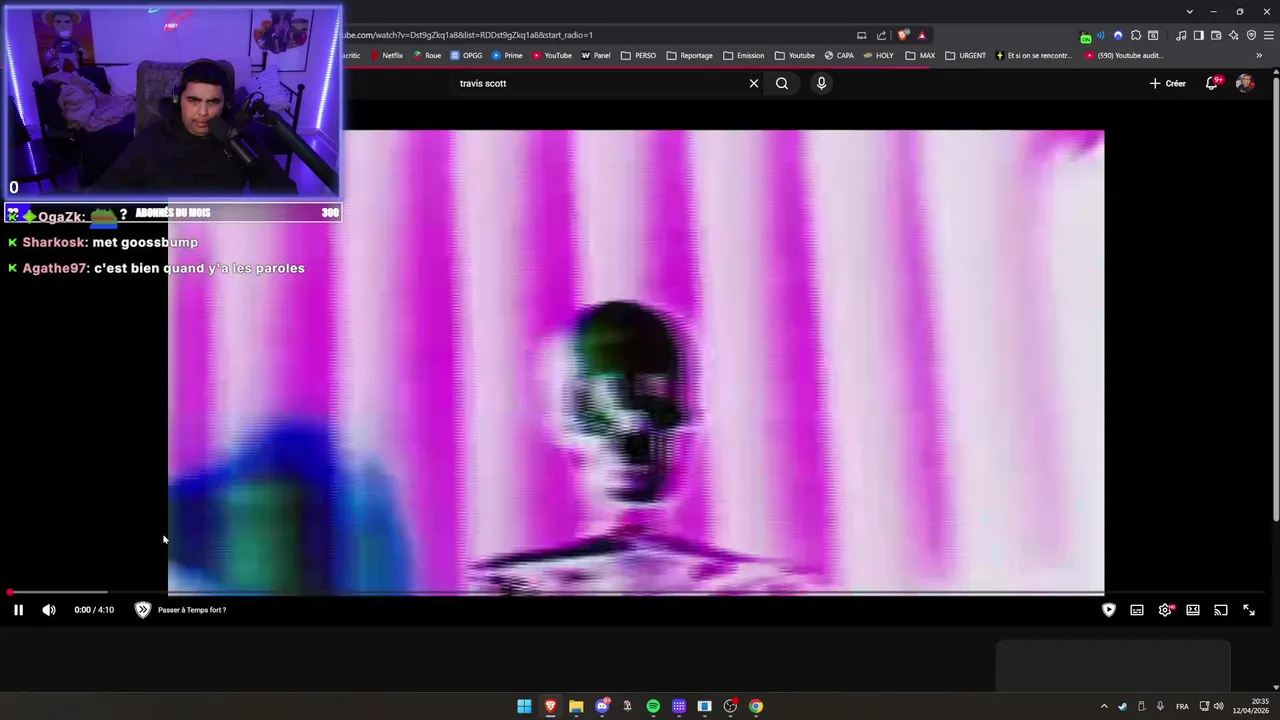Open the tab search dropdown arrow

pyautogui.click(x=1189, y=12)
